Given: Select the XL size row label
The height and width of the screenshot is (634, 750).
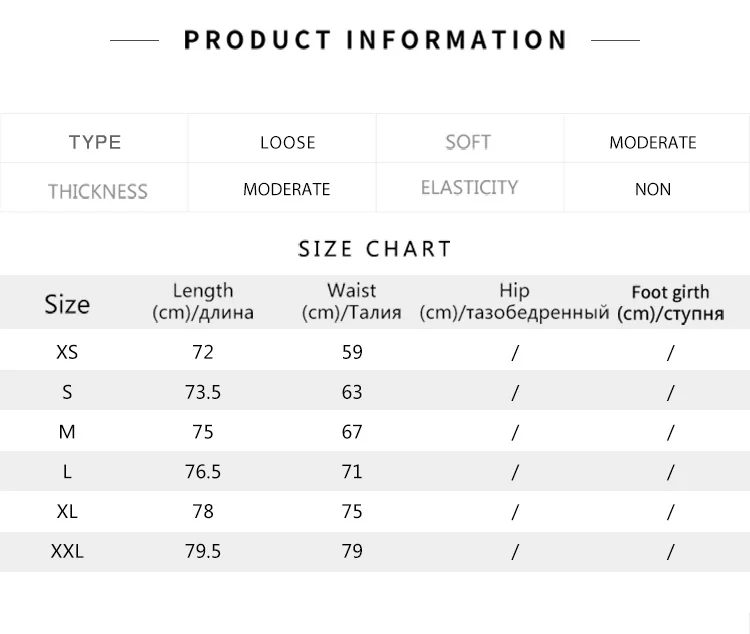Looking at the screenshot, I should click(x=67, y=511).
